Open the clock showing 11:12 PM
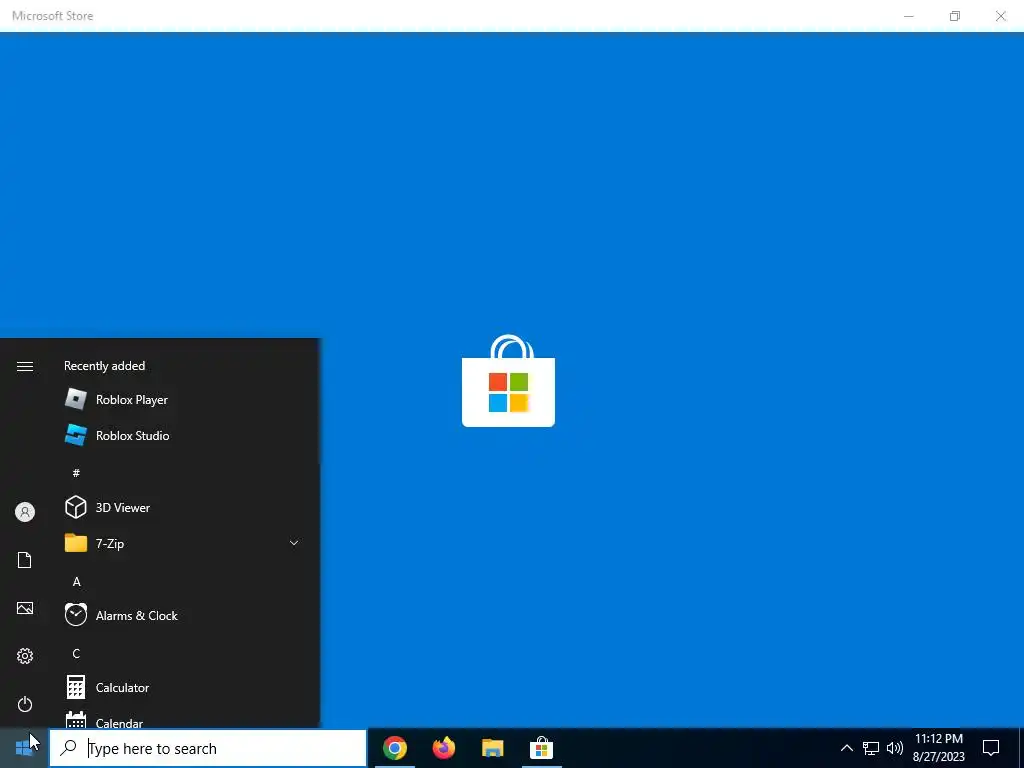The width and height of the screenshot is (1024, 768). [938, 748]
